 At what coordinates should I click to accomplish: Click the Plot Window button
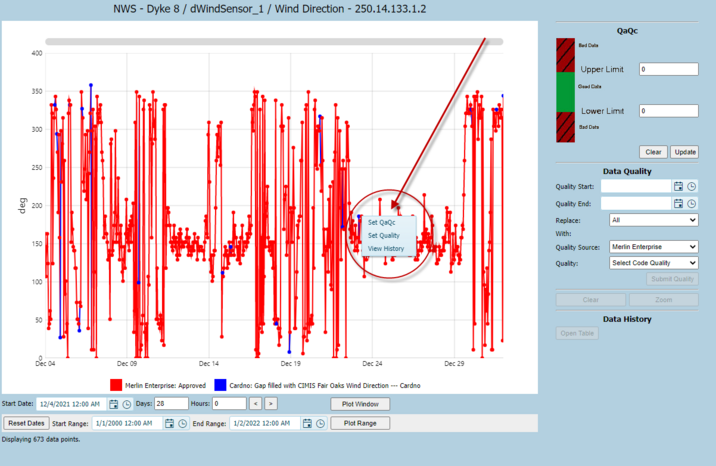click(x=360, y=404)
